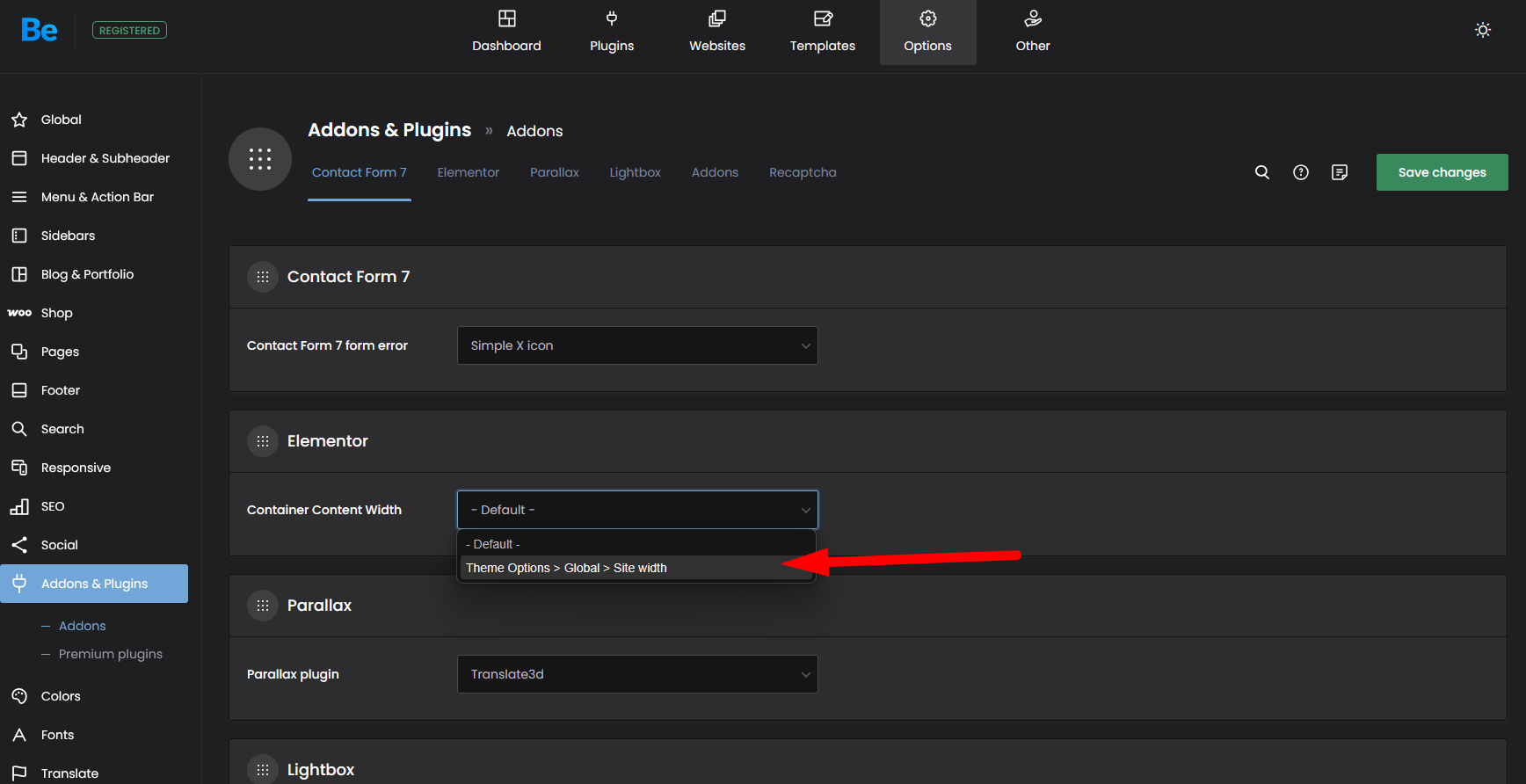1526x784 pixels.
Task: Open the Other section
Action: 1032,32
